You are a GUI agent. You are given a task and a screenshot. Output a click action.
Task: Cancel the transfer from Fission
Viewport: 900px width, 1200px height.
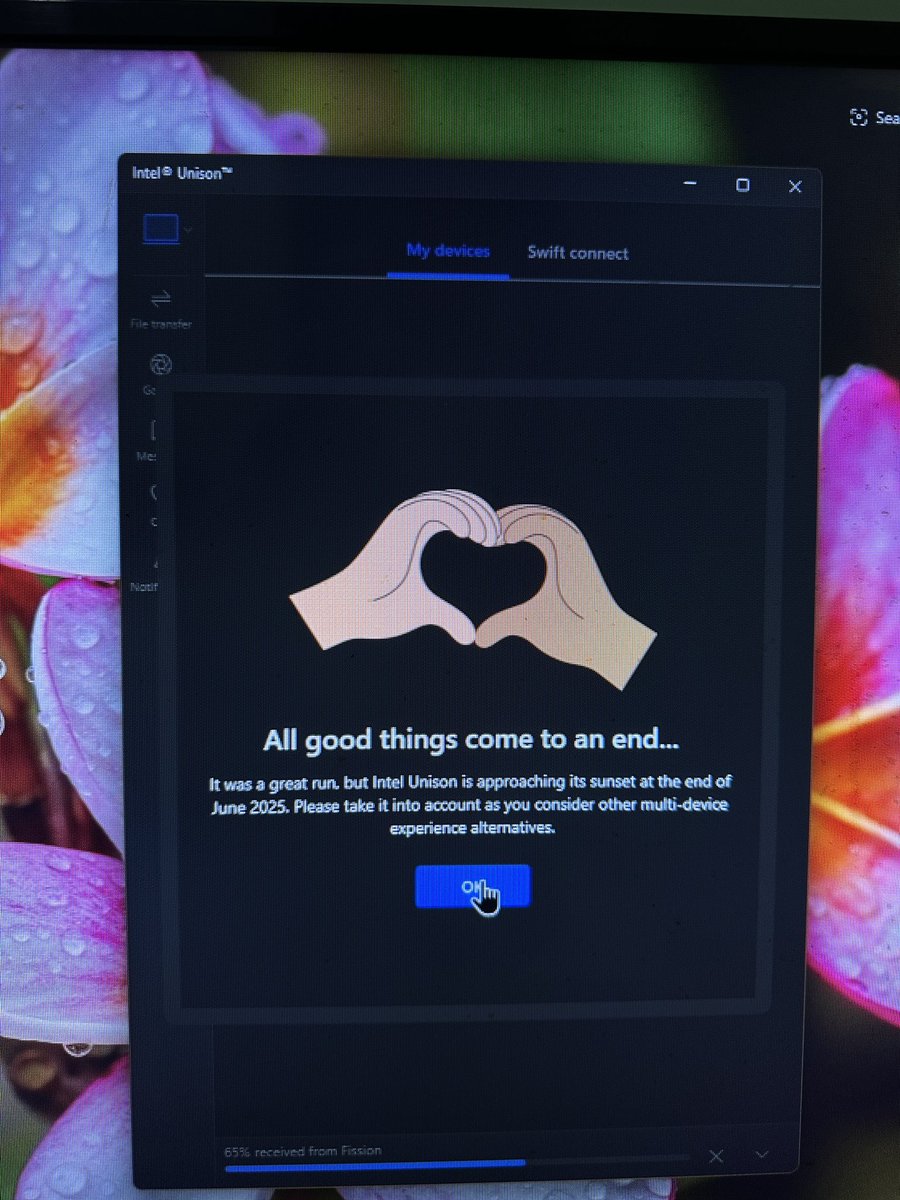pos(716,1156)
